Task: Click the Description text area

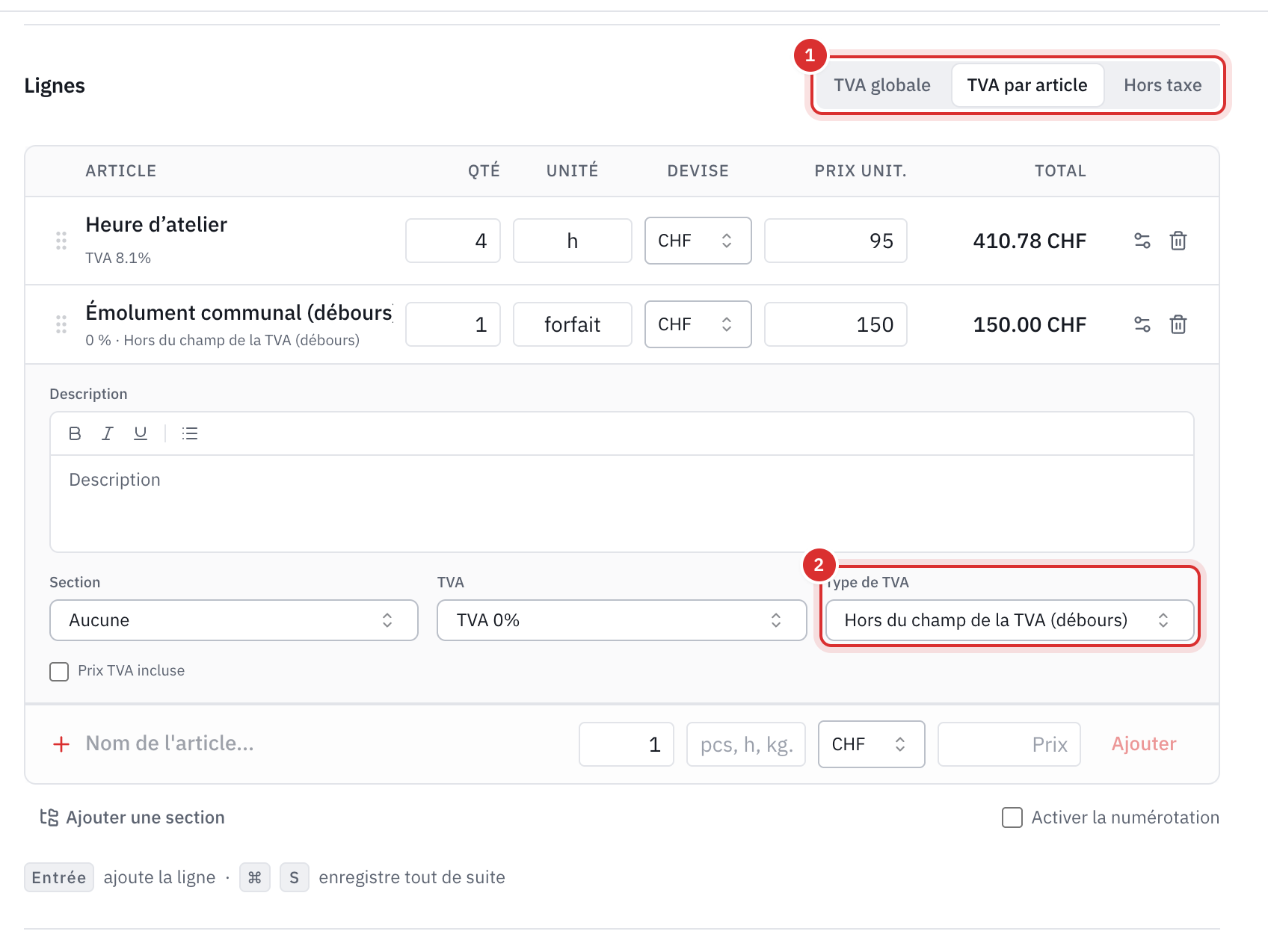Action: pos(622,504)
